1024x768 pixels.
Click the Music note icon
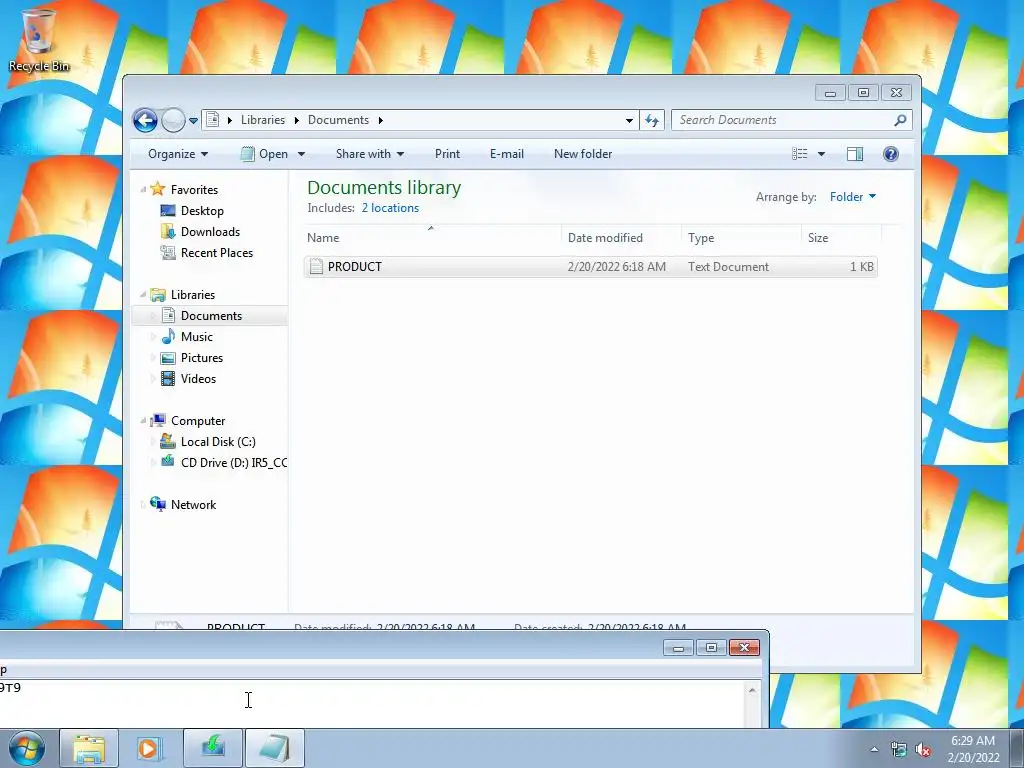[x=168, y=337]
